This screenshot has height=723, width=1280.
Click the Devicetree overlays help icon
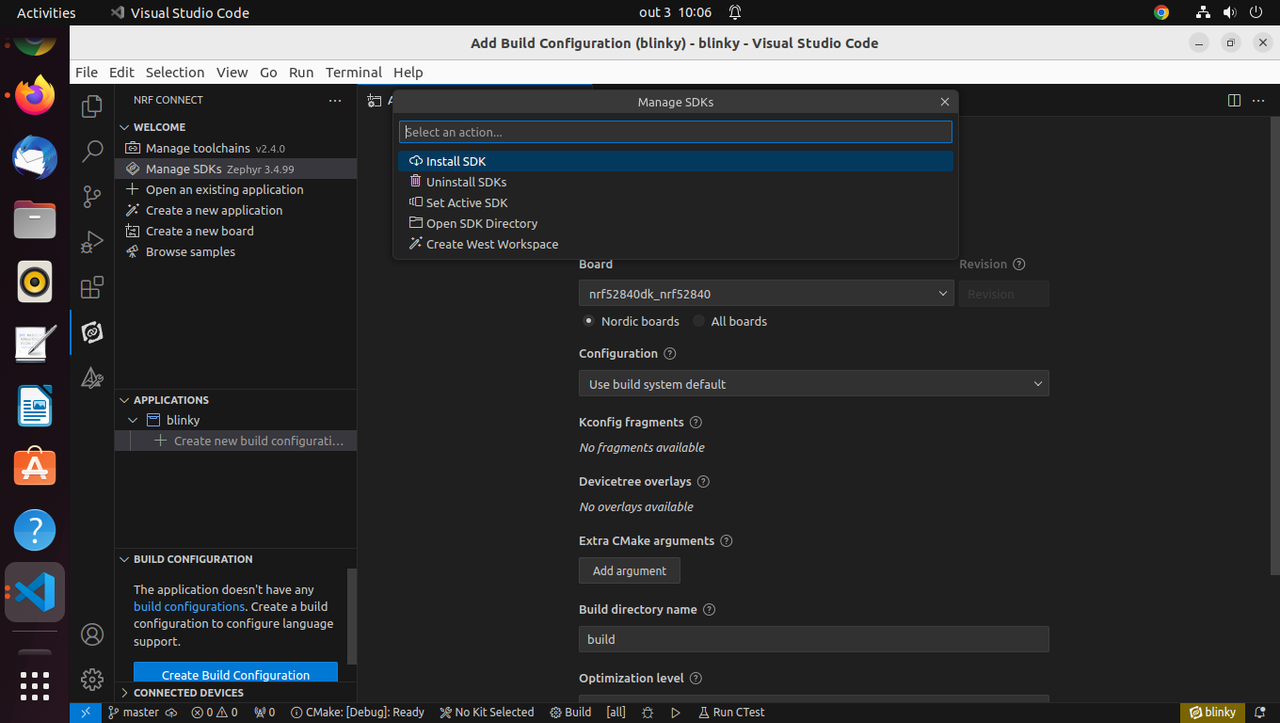(x=703, y=482)
